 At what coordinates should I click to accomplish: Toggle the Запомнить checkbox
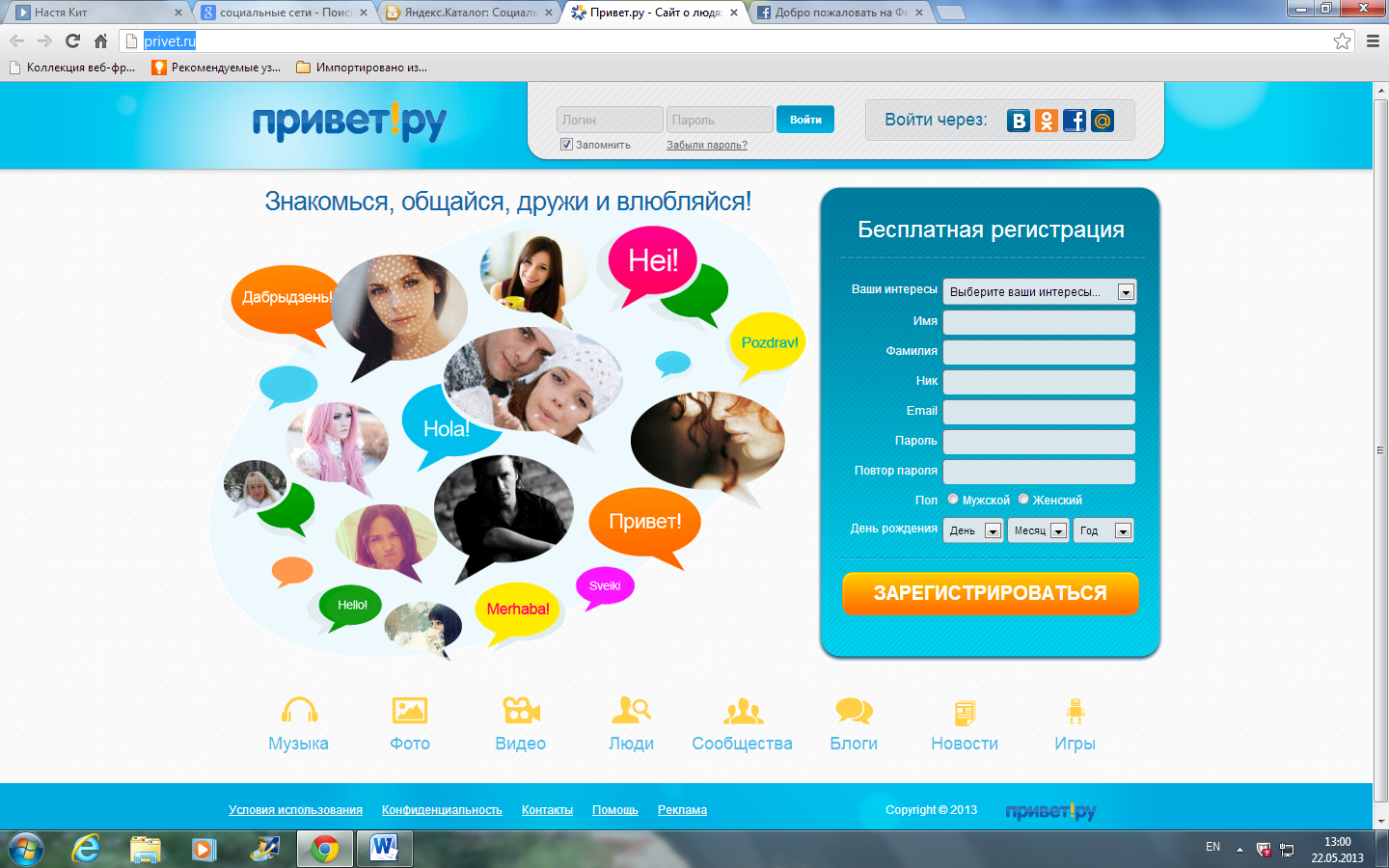(x=566, y=145)
